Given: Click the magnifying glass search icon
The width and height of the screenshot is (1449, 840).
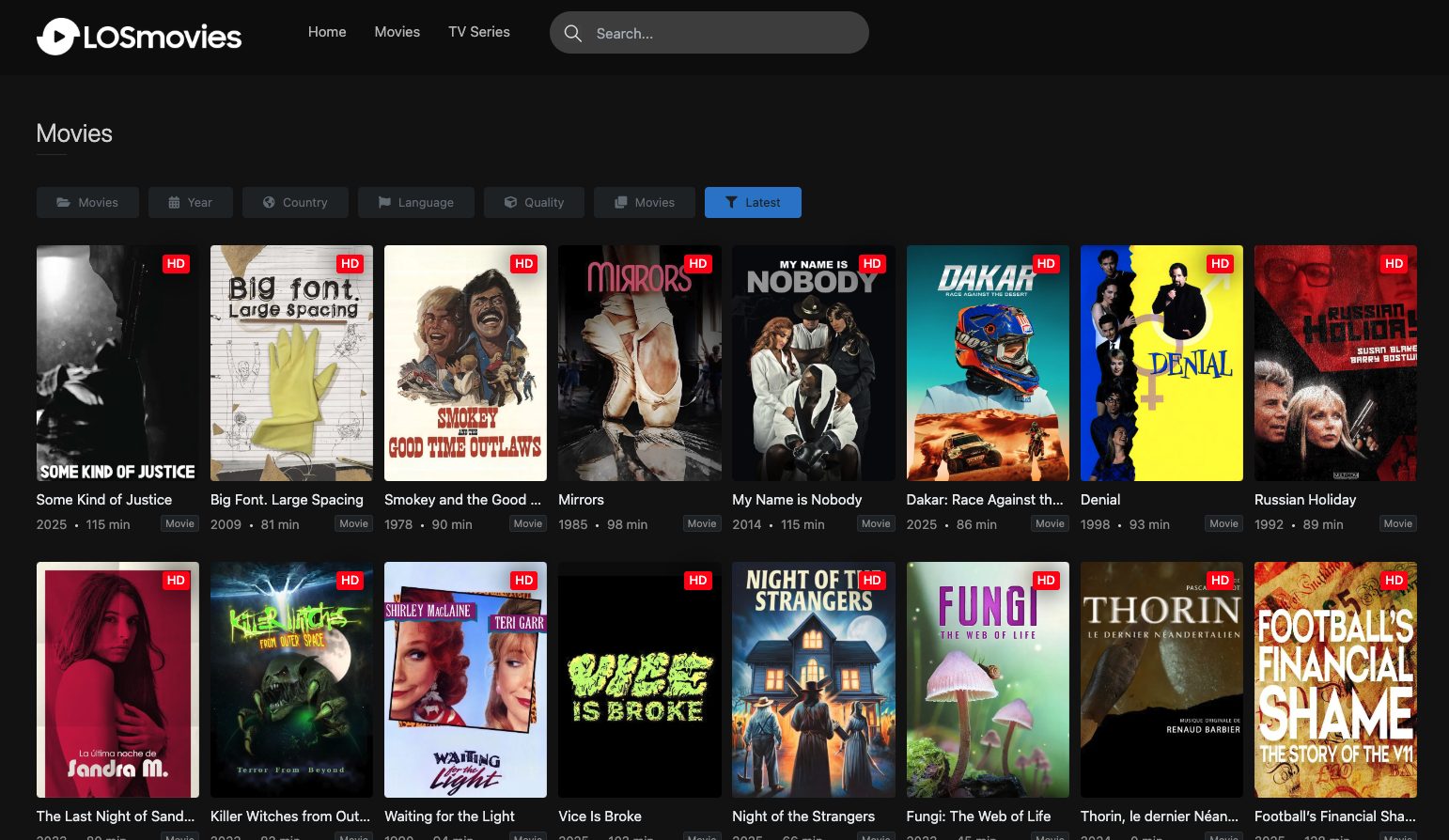Looking at the screenshot, I should tap(572, 33).
